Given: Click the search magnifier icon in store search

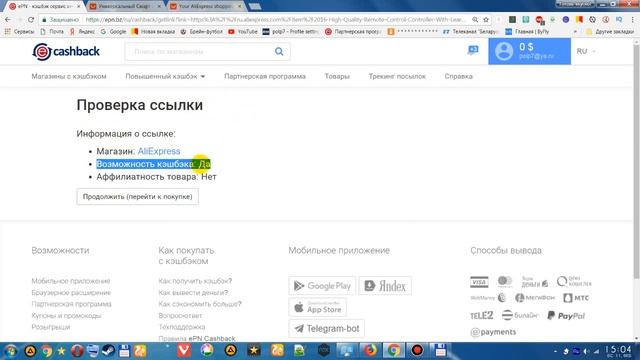Looking at the screenshot, I should point(279,51).
